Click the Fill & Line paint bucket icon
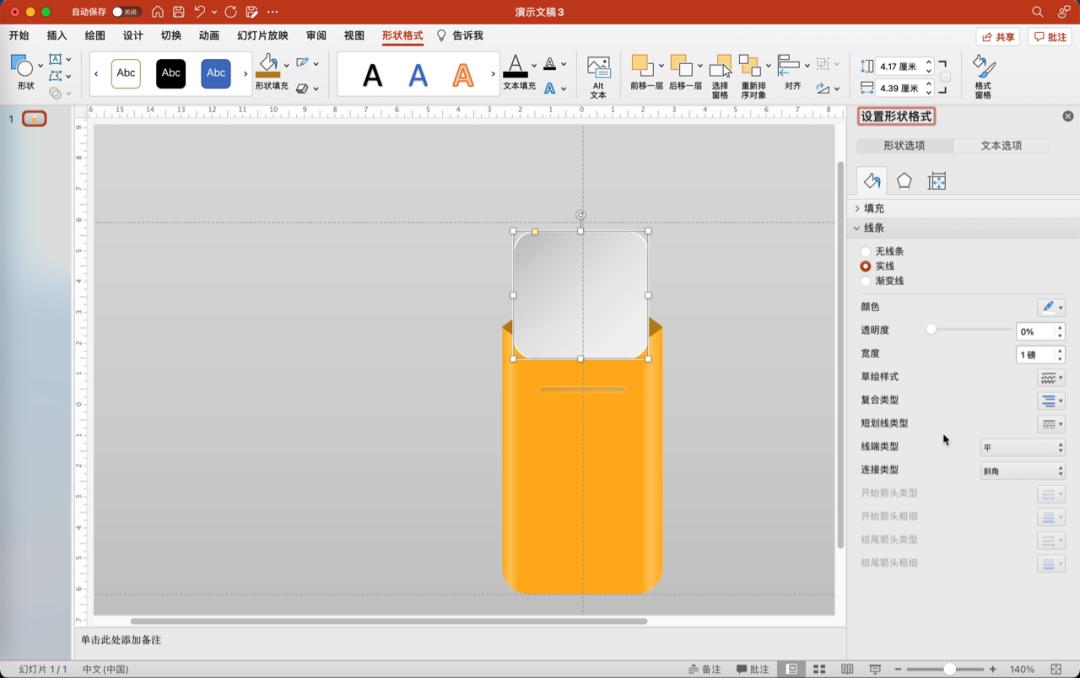The image size is (1080, 678). tap(872, 181)
